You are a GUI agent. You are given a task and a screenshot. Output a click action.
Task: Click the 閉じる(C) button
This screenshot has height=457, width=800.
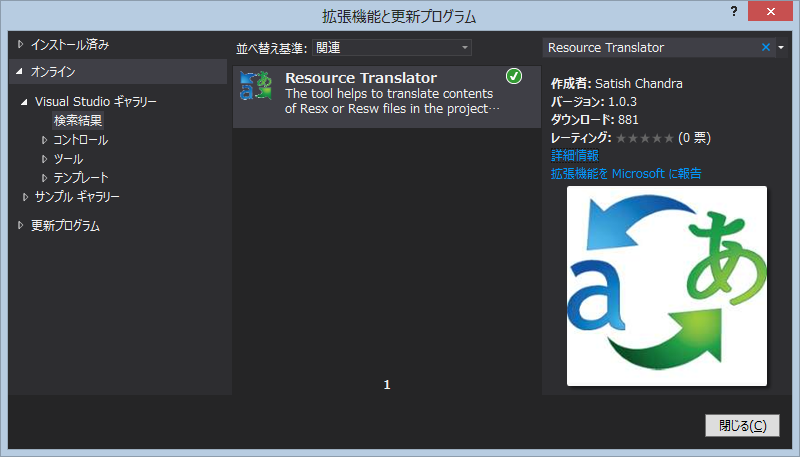pos(742,425)
